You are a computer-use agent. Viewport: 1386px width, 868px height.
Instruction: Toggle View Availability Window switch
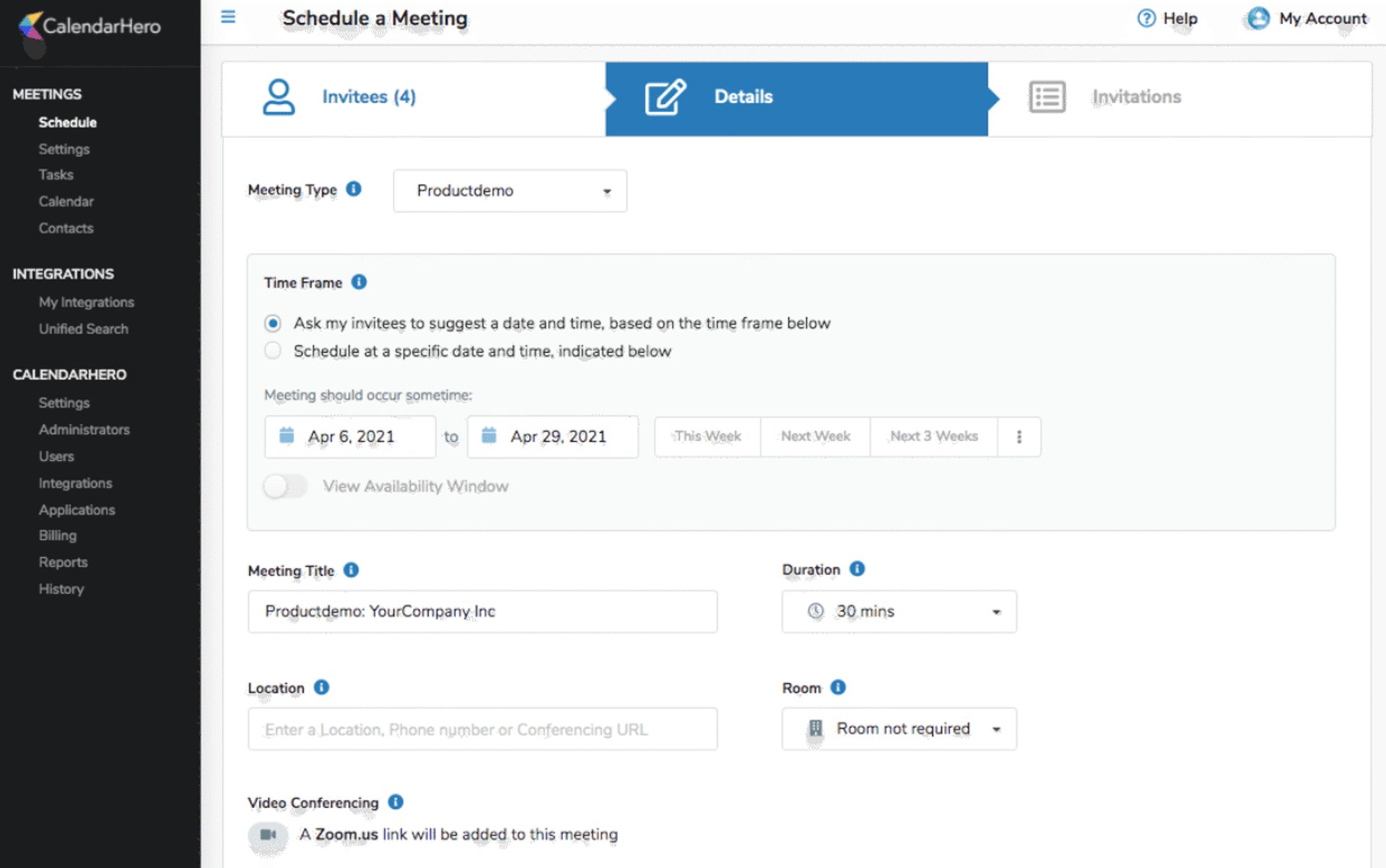coord(284,486)
